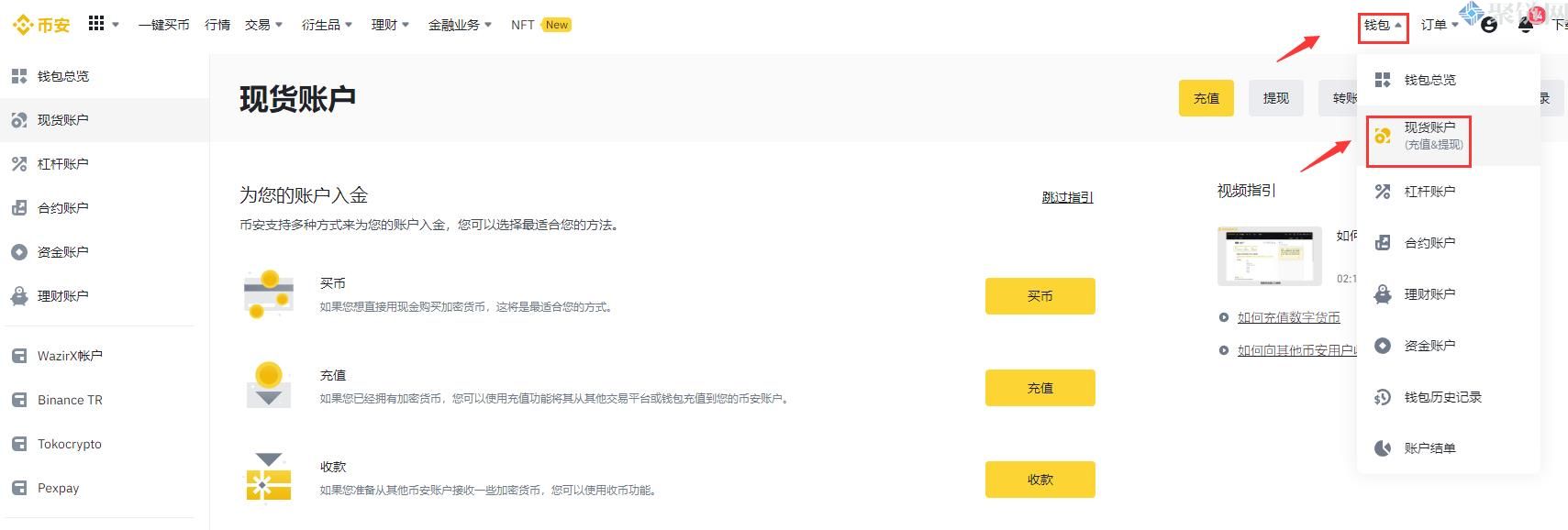This screenshot has width=1568, height=530.
Task: Select 钱包总览 label in left sidebar
Action: click(63, 76)
